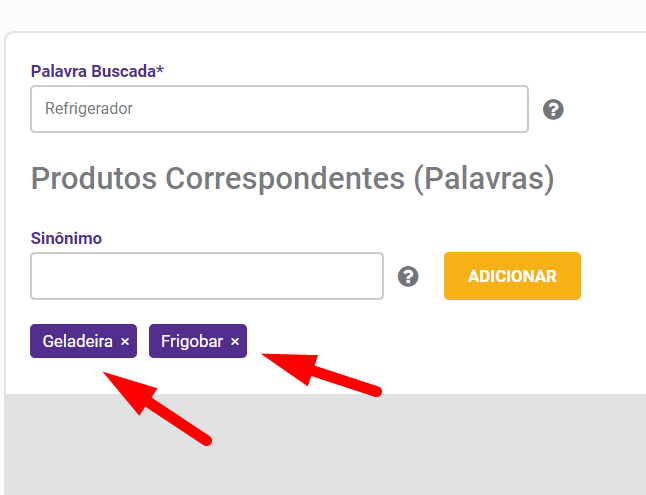The height and width of the screenshot is (495, 646).
Task: Delete the Frigobar tag with its ×
Action: (x=235, y=341)
